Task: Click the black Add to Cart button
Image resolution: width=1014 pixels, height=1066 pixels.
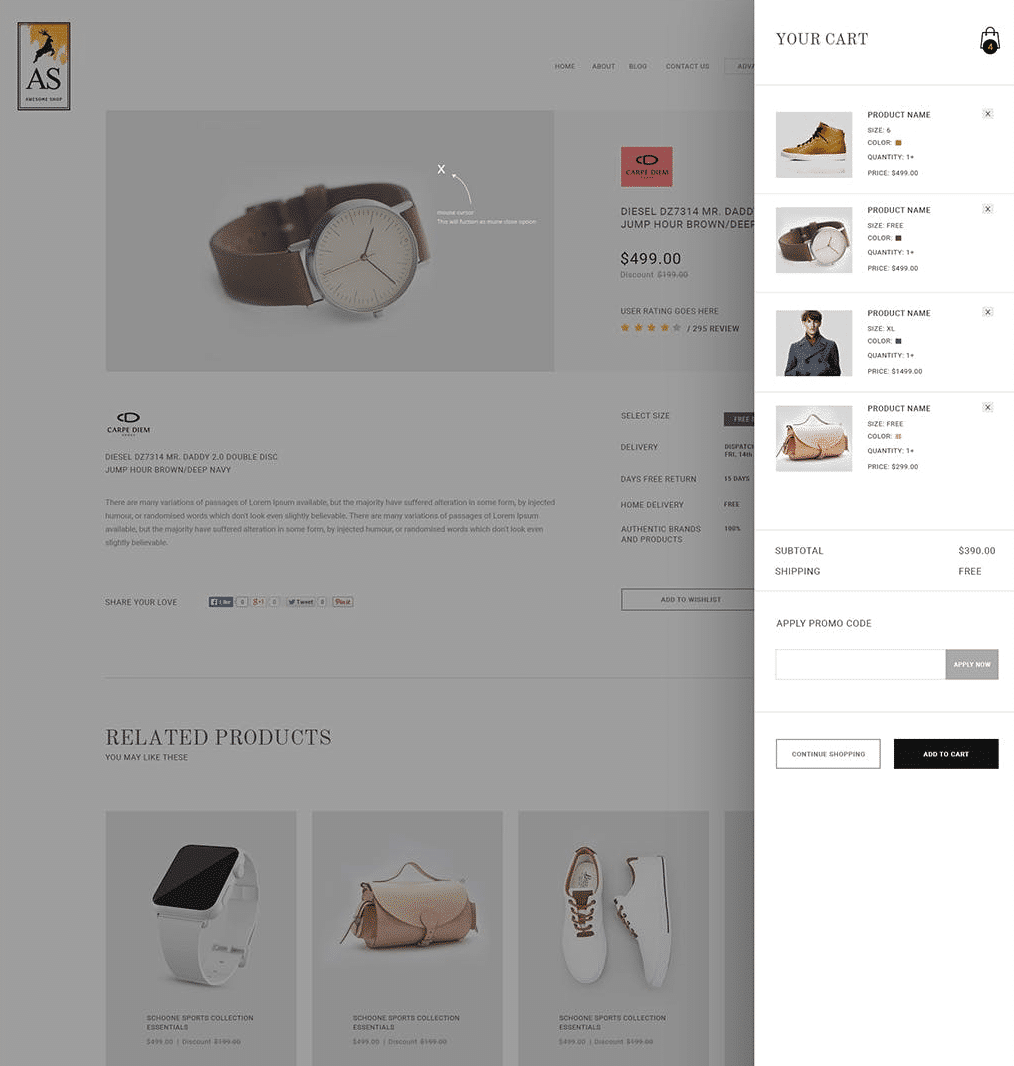Action: (946, 754)
